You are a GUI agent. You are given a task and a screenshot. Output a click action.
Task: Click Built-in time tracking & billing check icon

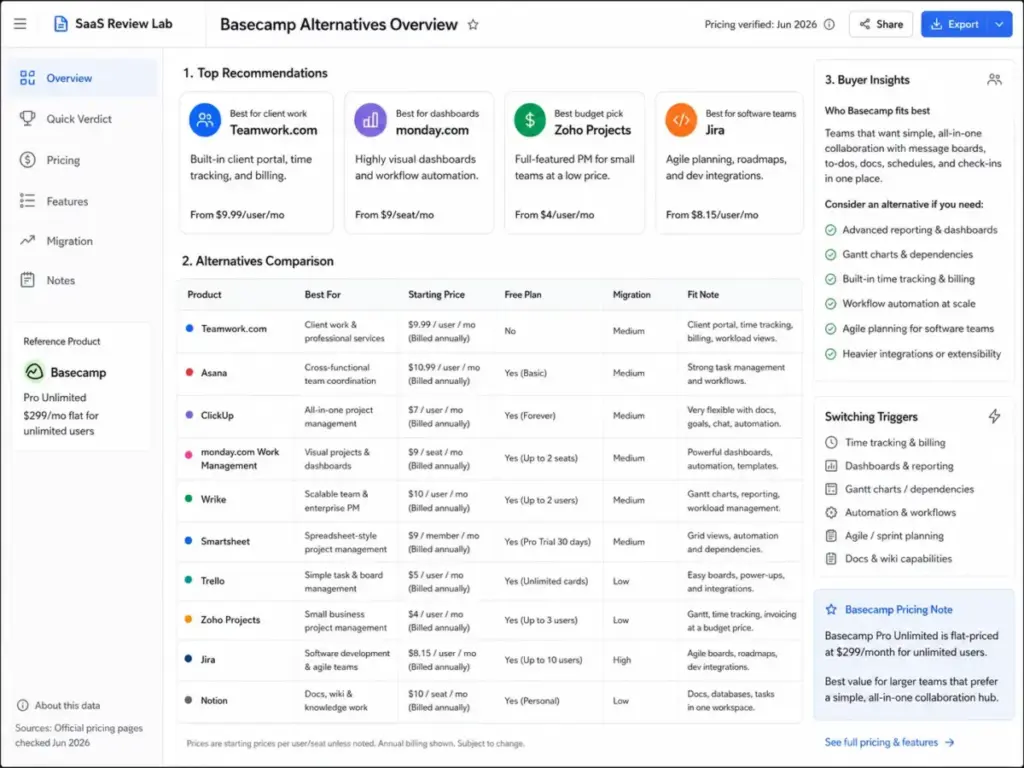pos(830,279)
